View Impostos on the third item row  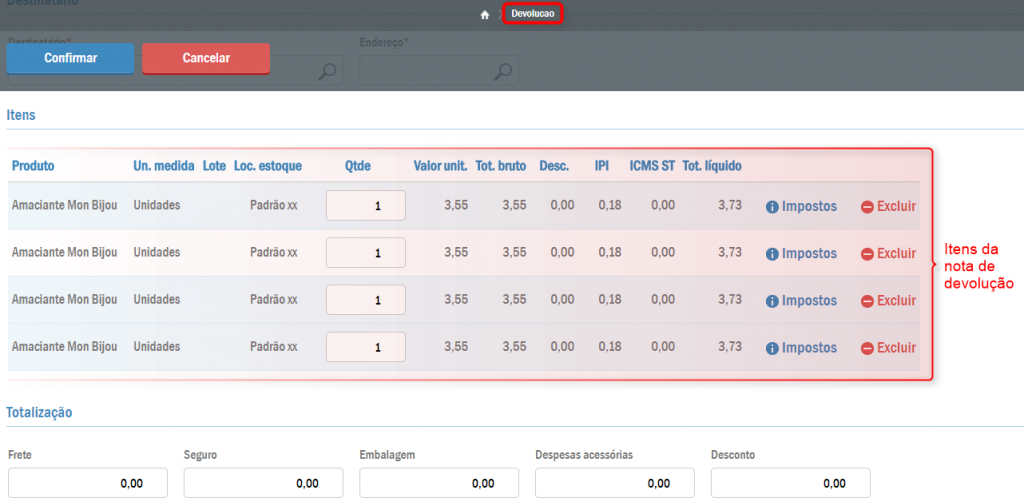(801, 301)
